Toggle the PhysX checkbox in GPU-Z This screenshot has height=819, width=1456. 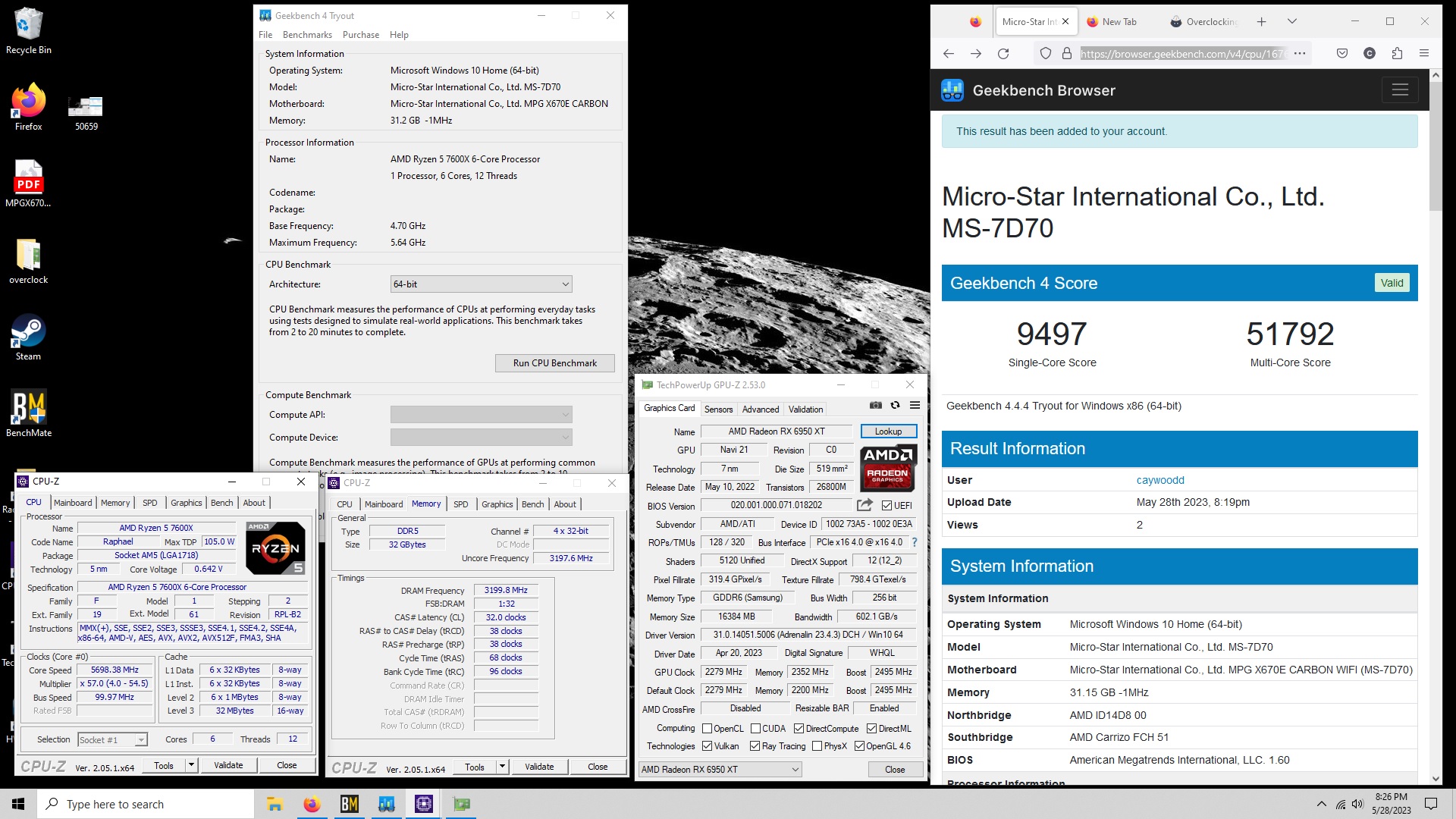(x=817, y=746)
